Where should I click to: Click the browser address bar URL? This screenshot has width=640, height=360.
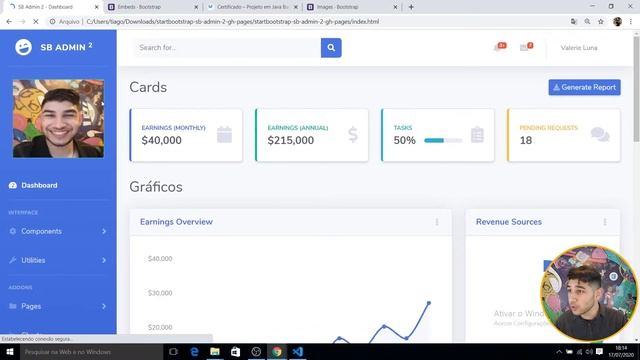click(233, 22)
